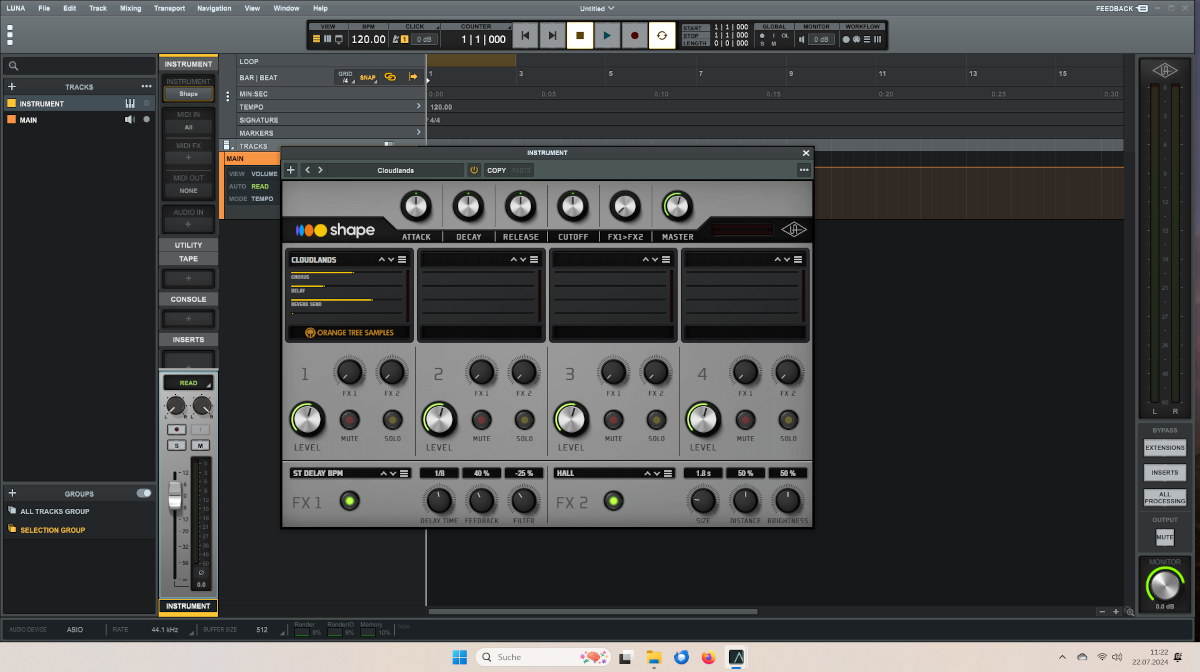Click the EXTENSIONS bypass button

click(1165, 447)
